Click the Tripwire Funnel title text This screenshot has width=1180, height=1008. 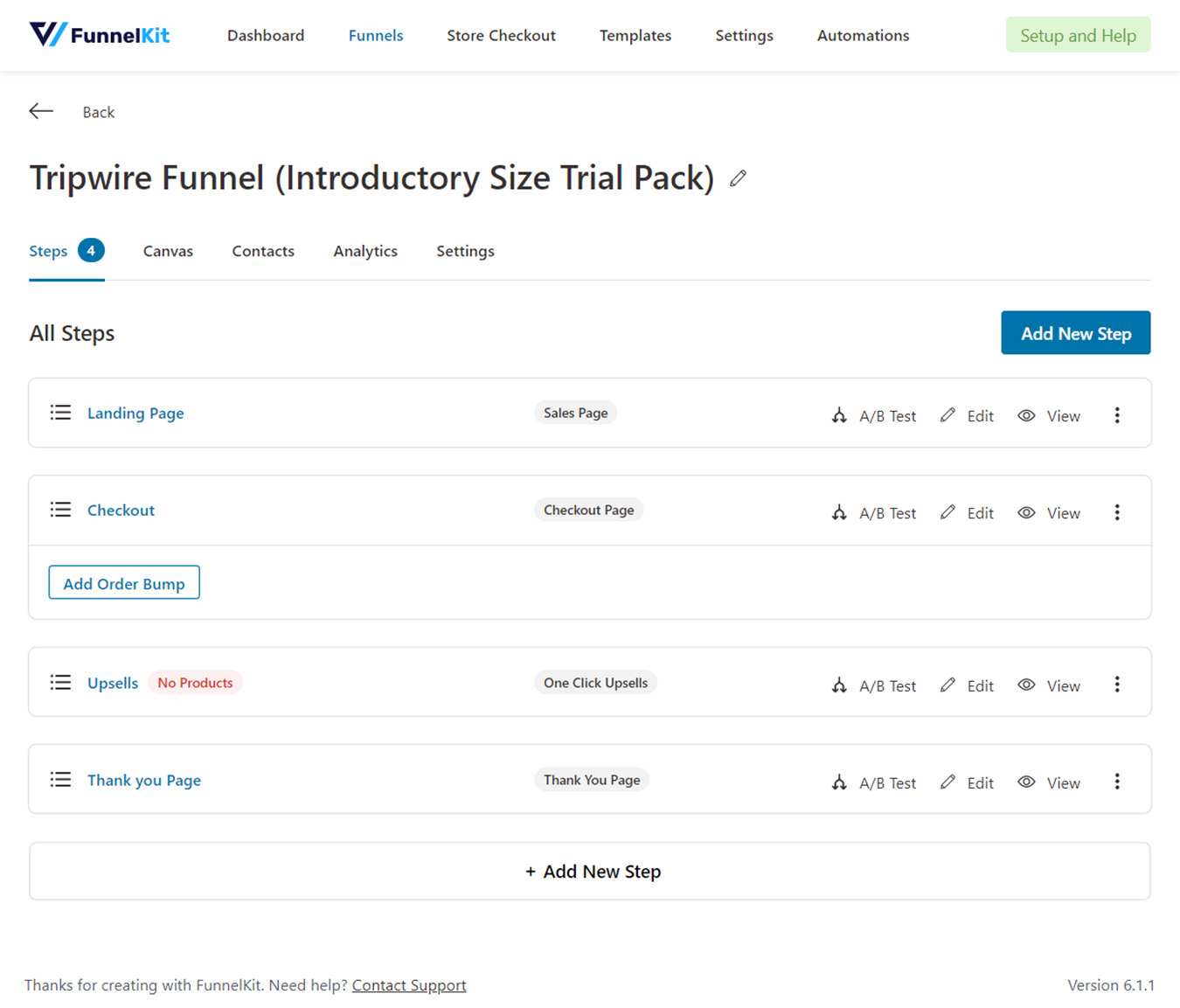click(371, 178)
